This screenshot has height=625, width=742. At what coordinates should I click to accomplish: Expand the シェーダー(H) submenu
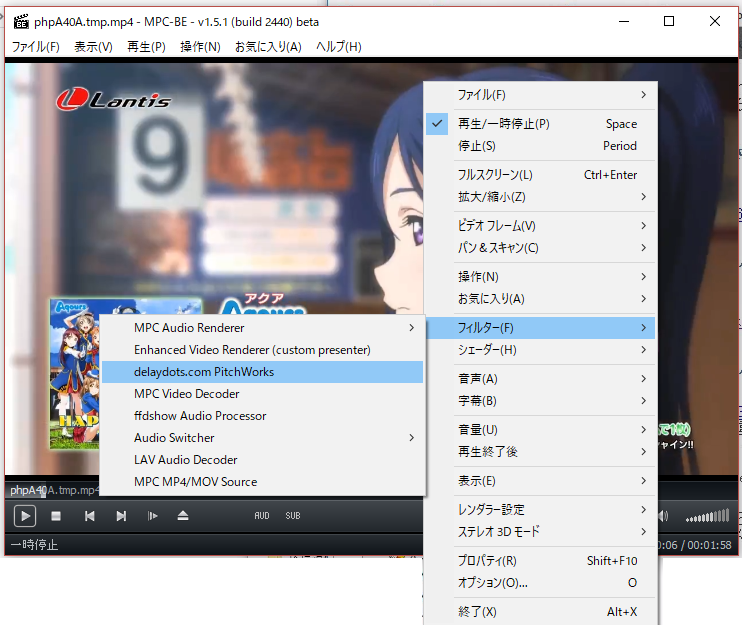540,350
